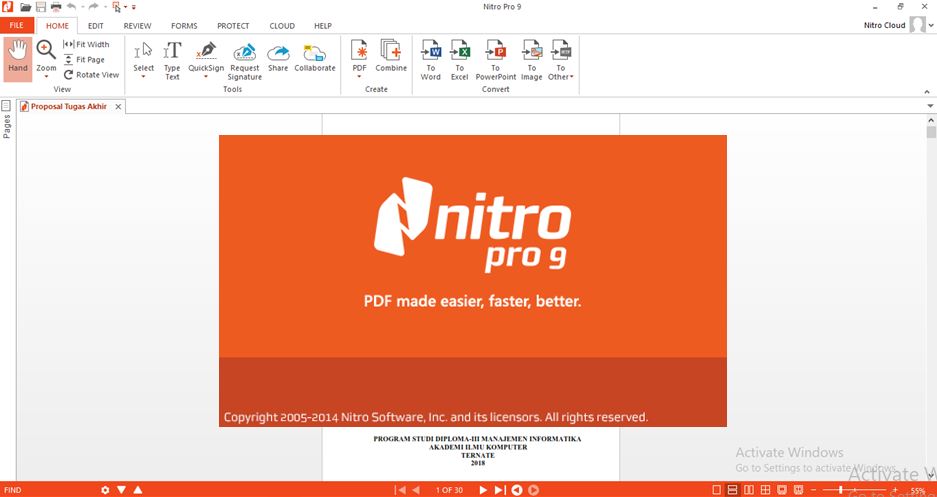Click the Print icon in quick access bar
937x497 pixels.
click(x=56, y=7)
